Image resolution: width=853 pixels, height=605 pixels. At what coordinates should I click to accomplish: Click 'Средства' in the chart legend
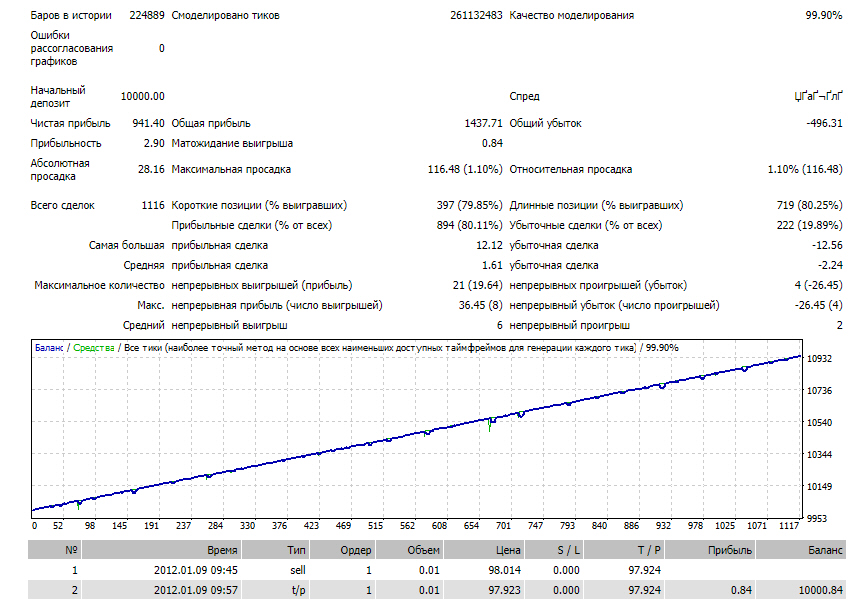click(94, 348)
